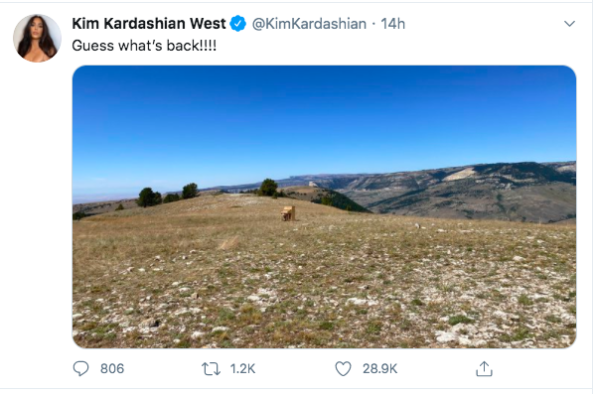Click the Kim Kardashian West display name

coord(149,24)
